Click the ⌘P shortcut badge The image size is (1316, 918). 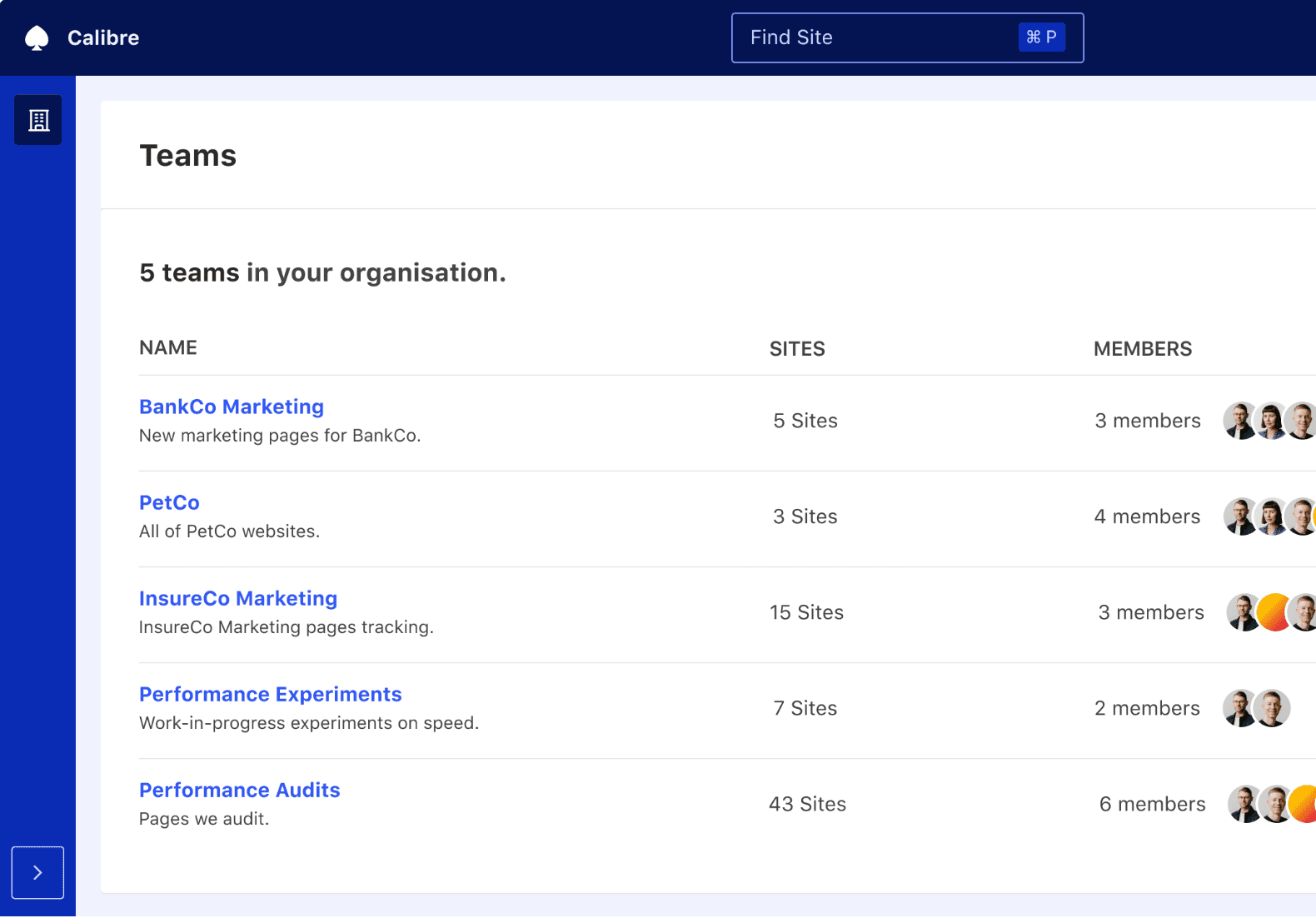pyautogui.click(x=1041, y=37)
